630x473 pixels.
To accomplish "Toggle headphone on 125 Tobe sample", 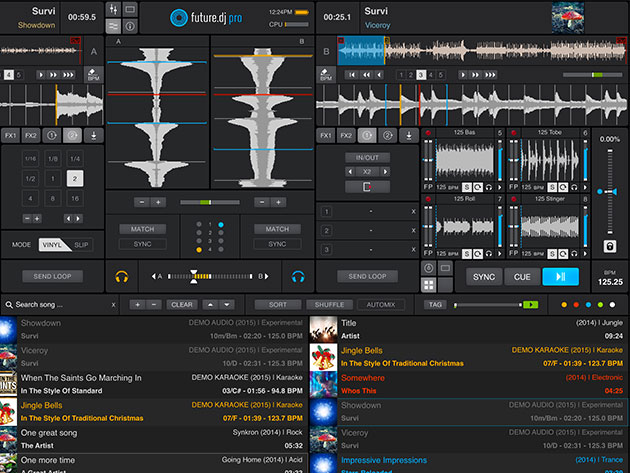I will point(574,187).
